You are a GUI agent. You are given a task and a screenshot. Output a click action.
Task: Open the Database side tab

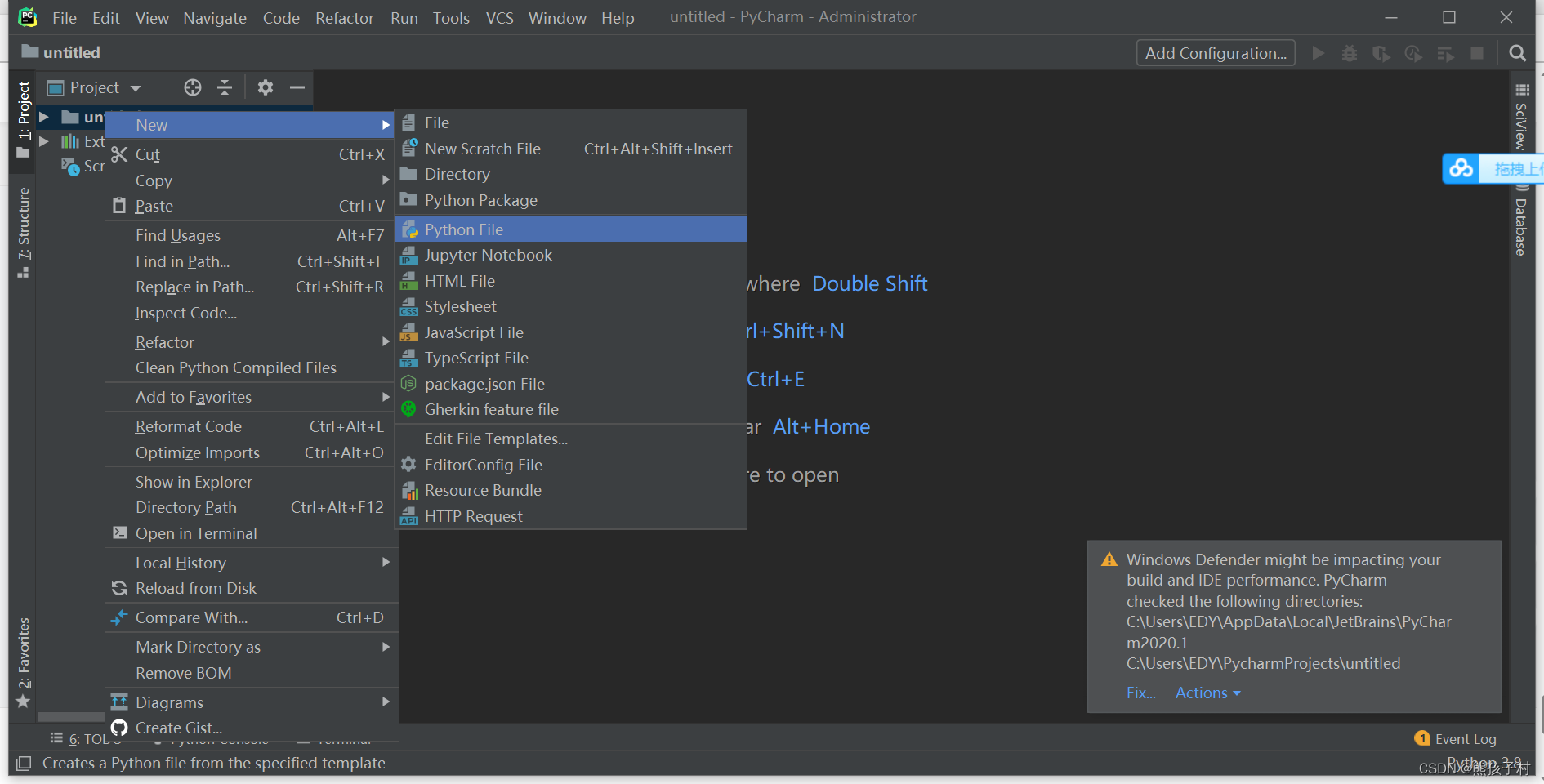point(1521,221)
